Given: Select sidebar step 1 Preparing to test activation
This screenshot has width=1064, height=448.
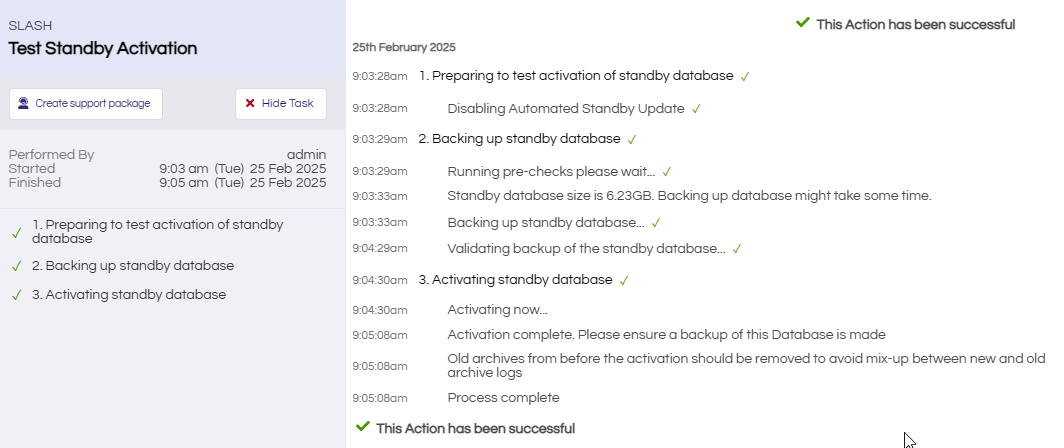Looking at the screenshot, I should point(157,231).
